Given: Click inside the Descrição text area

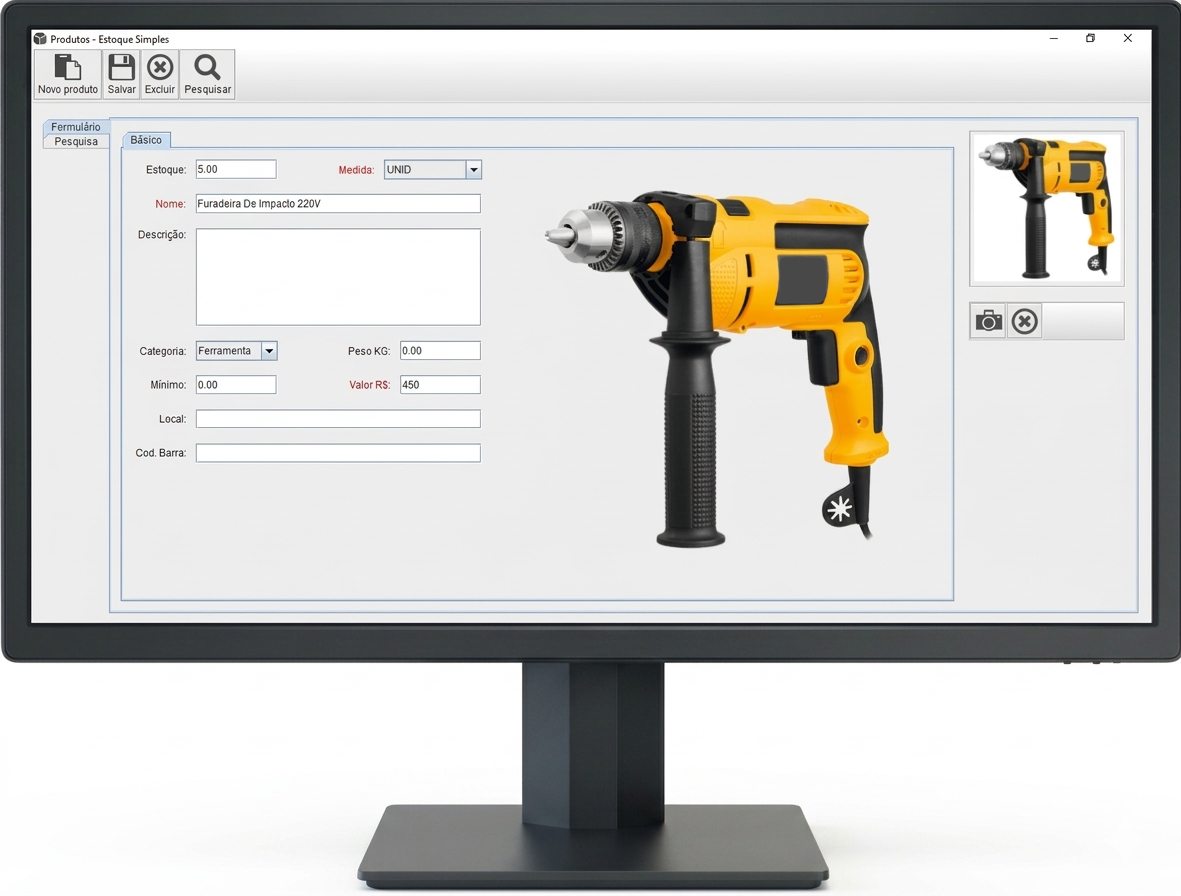Looking at the screenshot, I should tap(337, 277).
